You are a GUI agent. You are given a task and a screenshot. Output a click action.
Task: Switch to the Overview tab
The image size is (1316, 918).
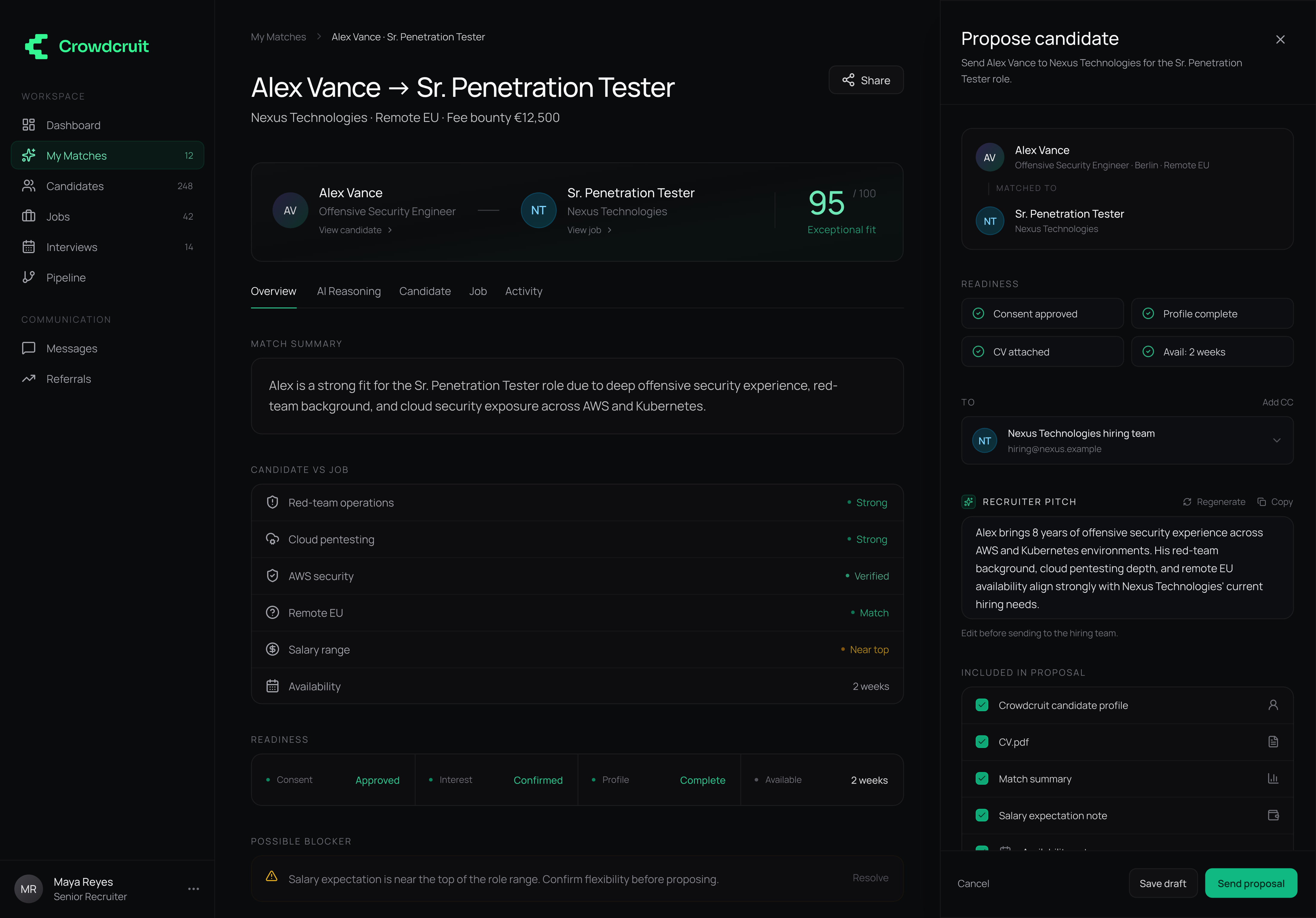[x=273, y=291]
